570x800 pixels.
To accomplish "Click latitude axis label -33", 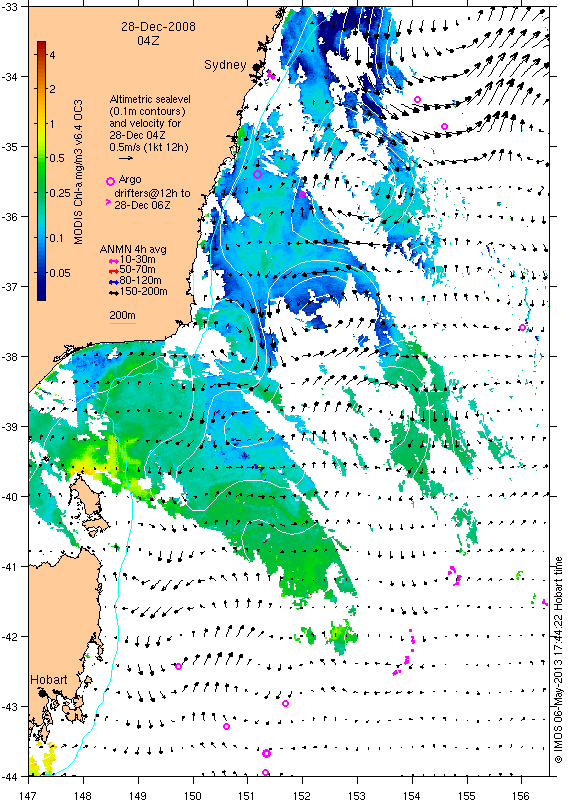I will (x=9, y=7).
